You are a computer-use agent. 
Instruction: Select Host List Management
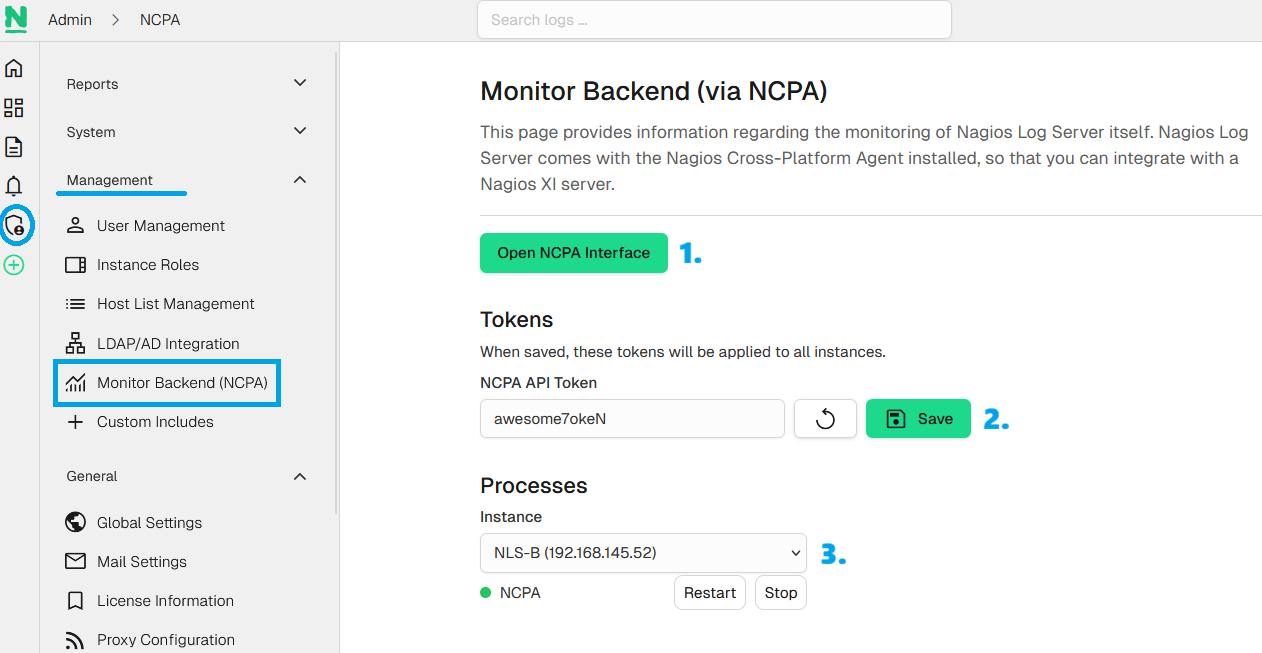coord(175,304)
